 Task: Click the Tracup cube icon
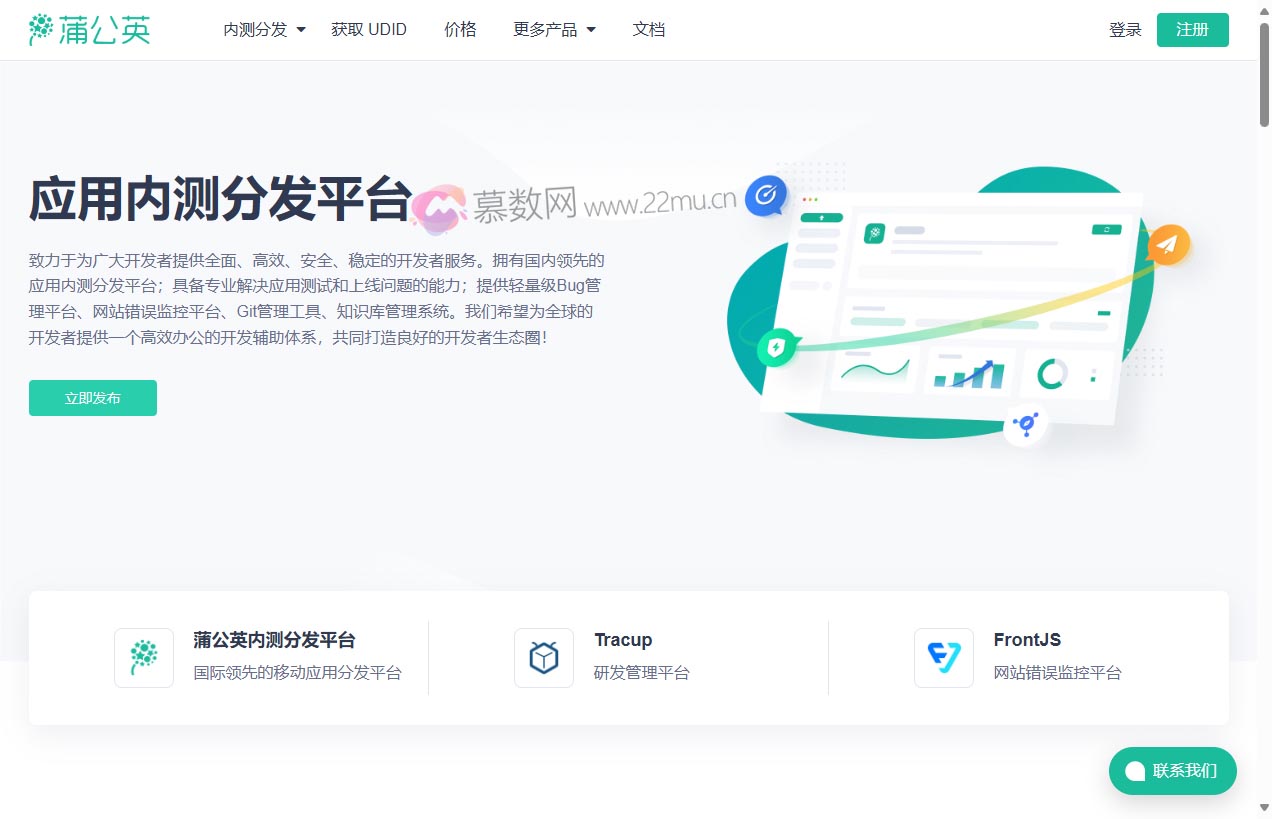coord(544,658)
